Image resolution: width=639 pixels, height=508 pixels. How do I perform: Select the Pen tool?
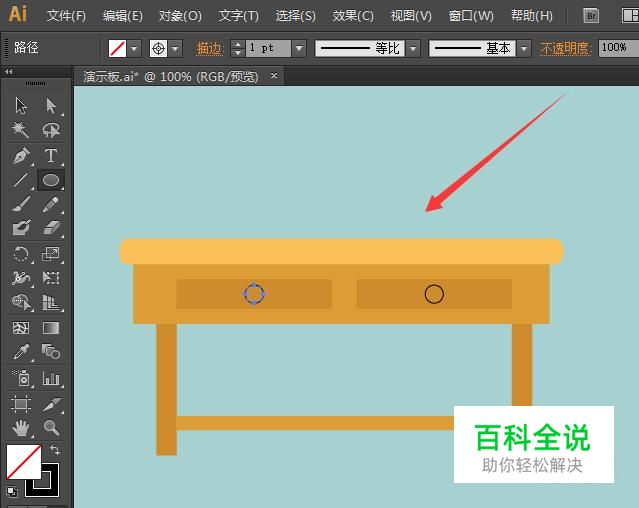click(x=21, y=155)
